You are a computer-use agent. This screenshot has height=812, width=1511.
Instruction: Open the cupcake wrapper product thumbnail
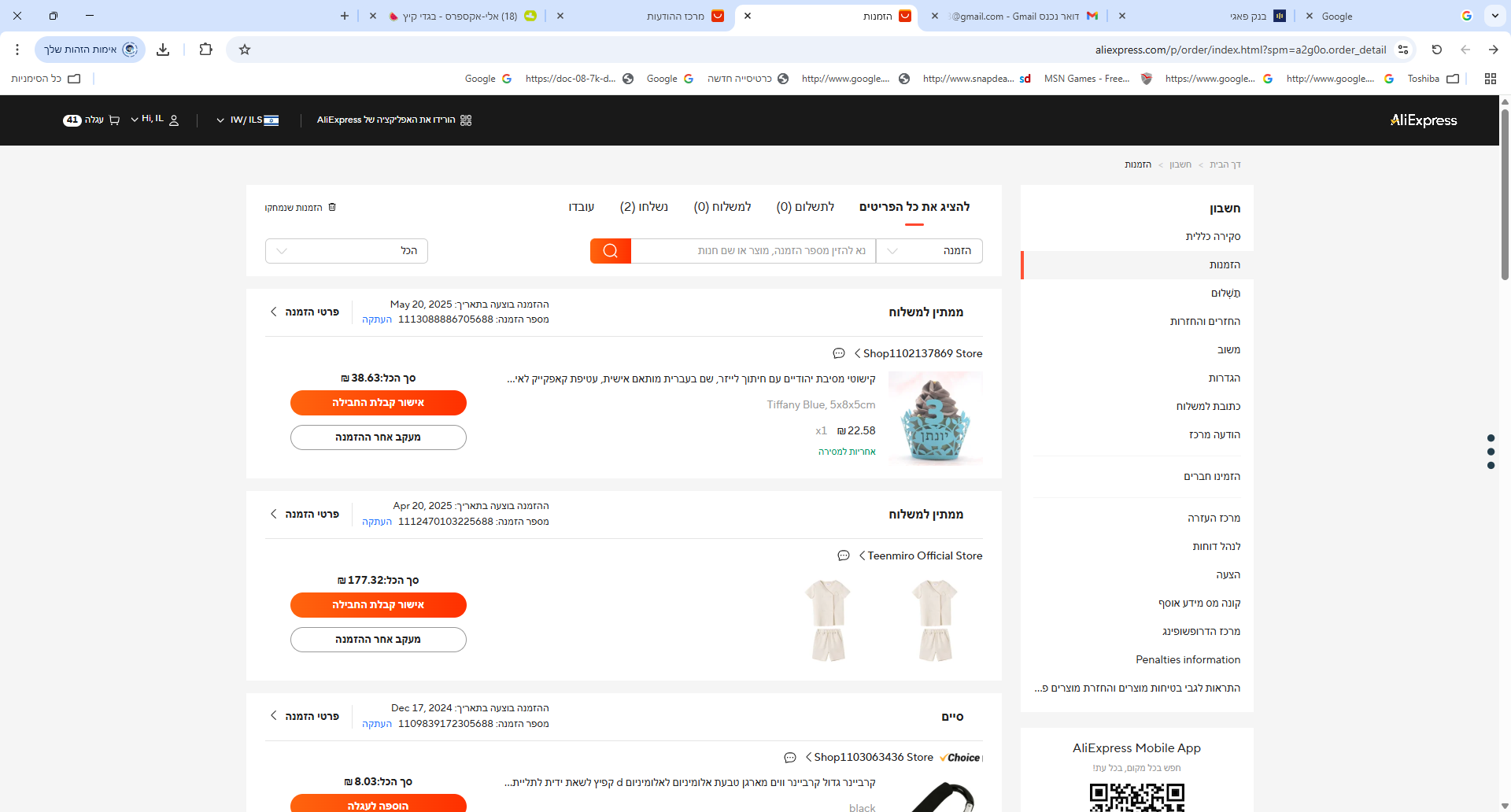coord(936,418)
